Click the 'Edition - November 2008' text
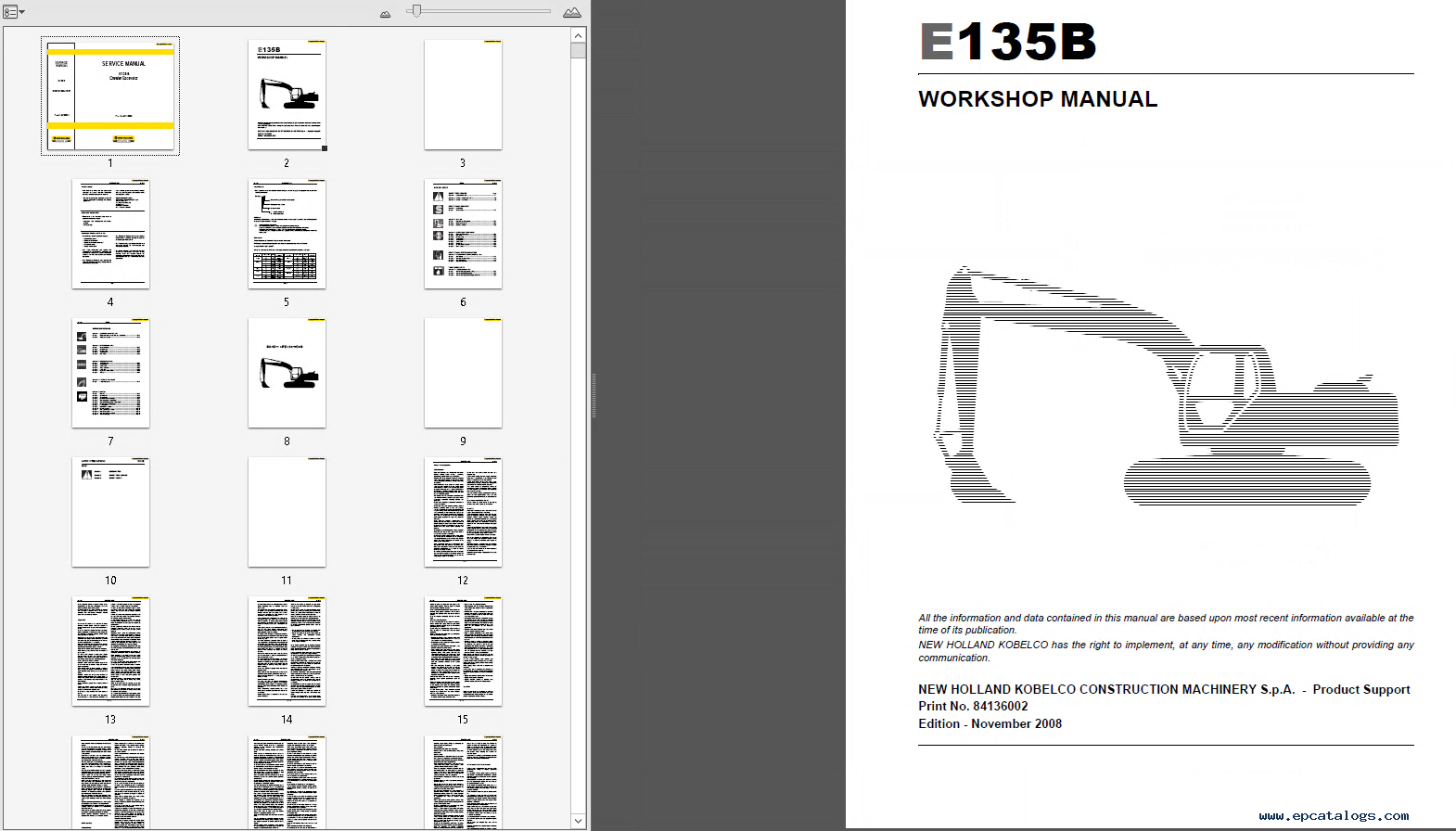 point(990,723)
